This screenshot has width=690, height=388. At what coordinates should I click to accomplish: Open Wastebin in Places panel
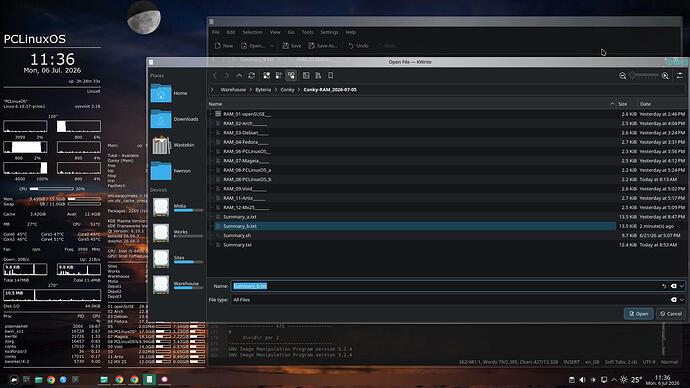tap(176, 145)
